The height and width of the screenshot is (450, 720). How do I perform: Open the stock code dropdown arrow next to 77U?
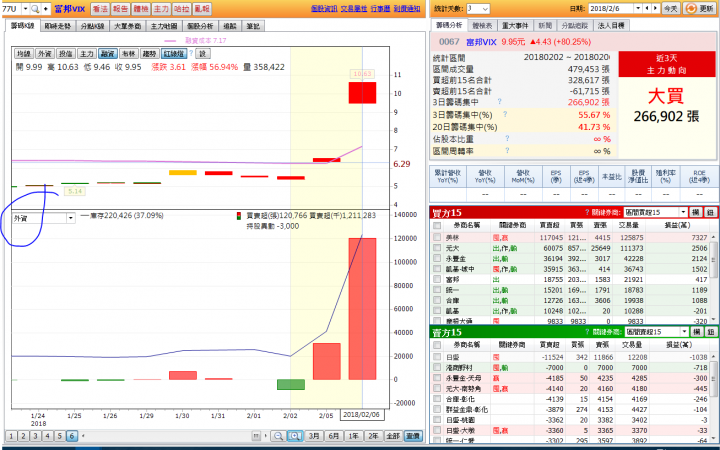(x=25, y=9)
